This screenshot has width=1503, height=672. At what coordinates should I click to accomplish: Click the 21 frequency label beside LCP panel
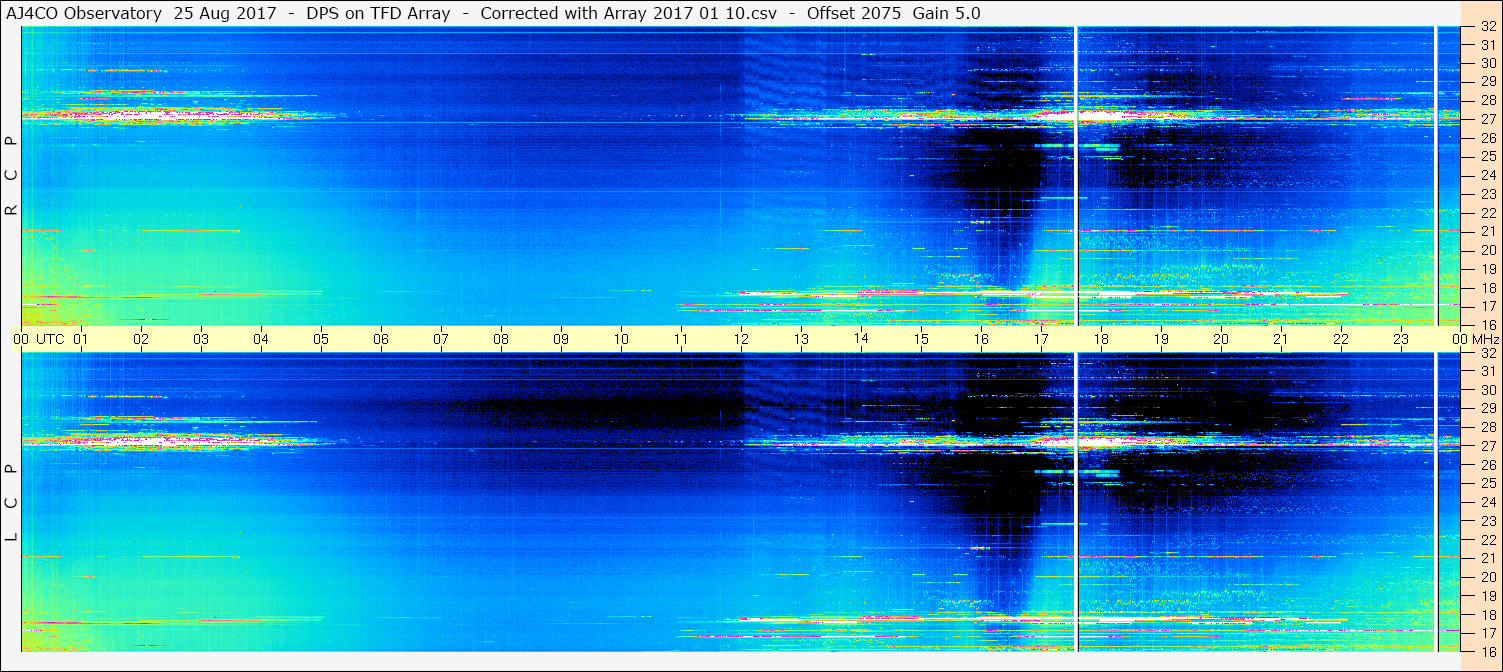pyautogui.click(x=1487, y=558)
